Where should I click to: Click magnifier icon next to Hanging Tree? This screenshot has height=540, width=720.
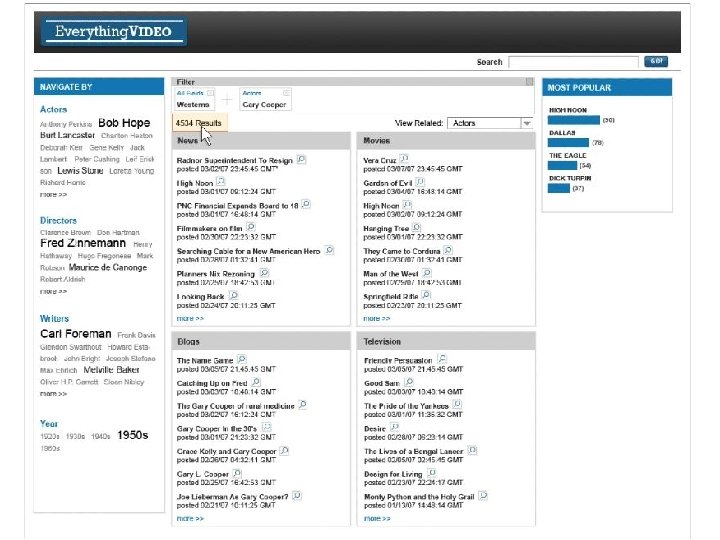coord(416,227)
